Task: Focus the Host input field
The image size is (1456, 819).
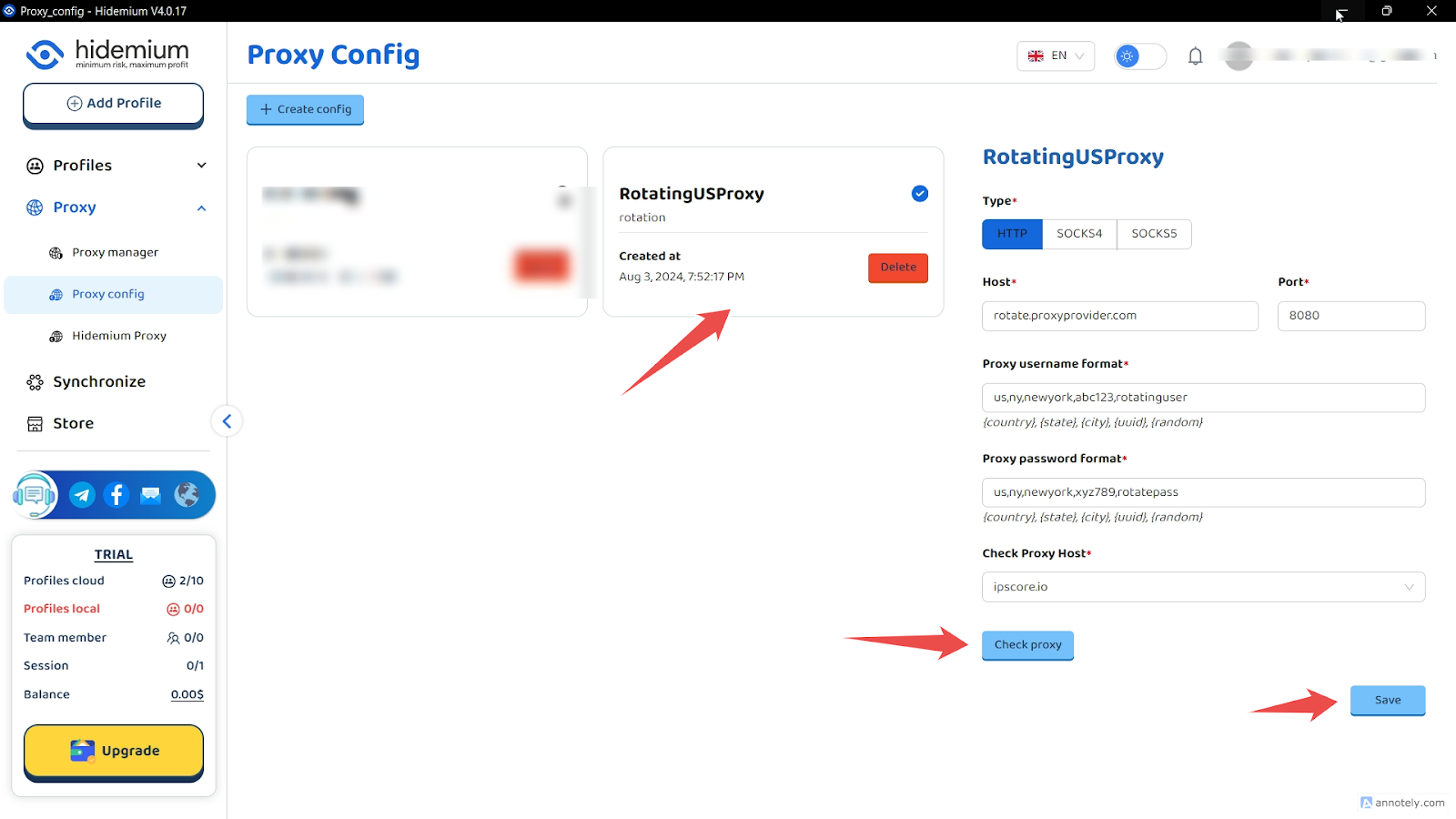Action: click(1120, 317)
